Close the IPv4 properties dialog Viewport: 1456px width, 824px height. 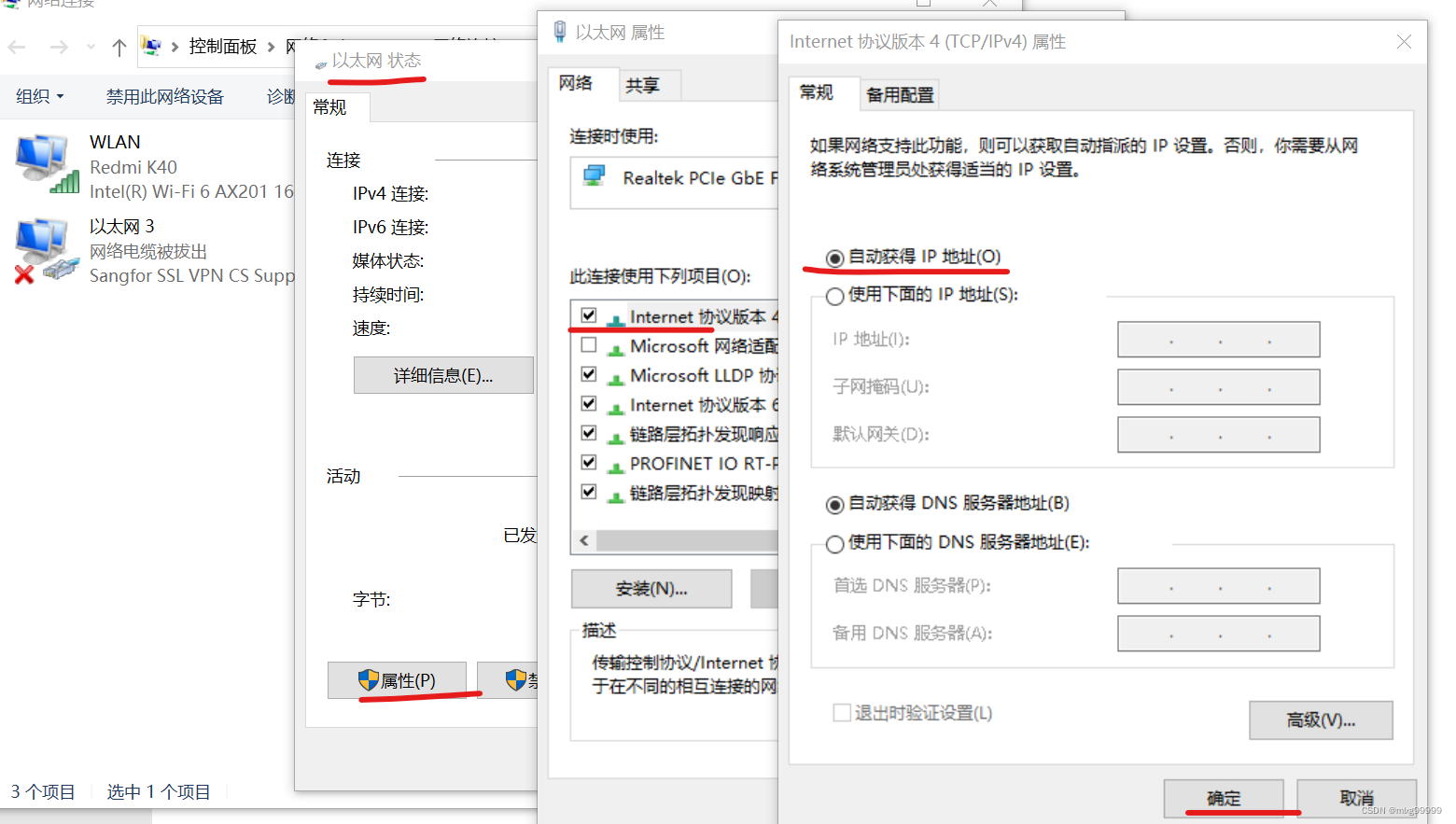(1404, 42)
